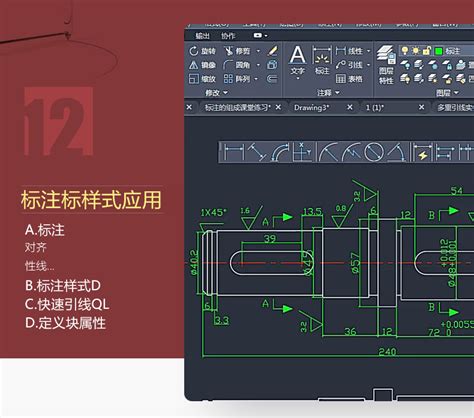474x418 pixels.
Task: Click jogged radius dimension icon
Action: 351,152
